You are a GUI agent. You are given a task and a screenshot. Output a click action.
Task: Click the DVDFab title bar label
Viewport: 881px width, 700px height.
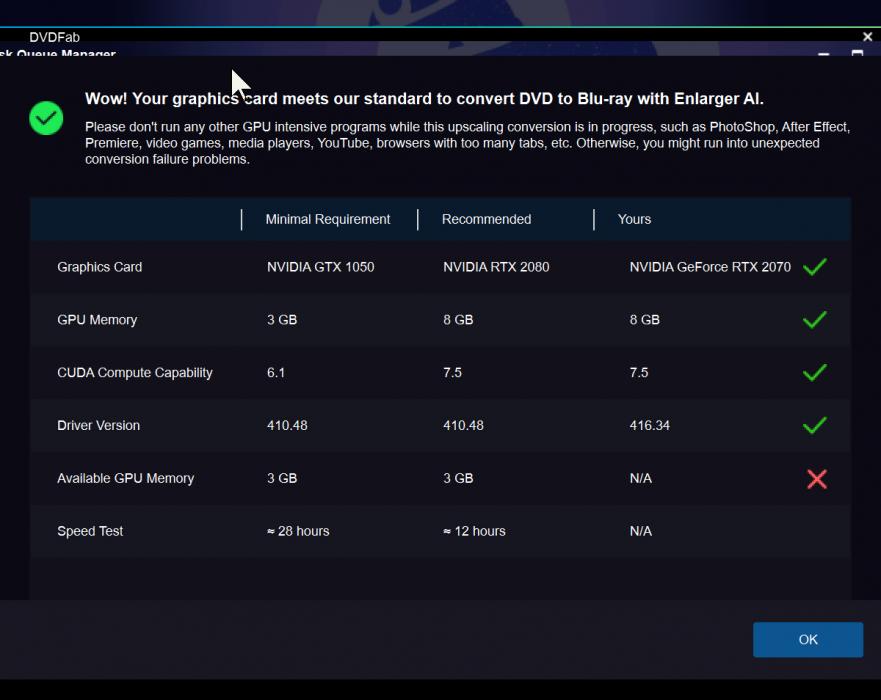click(x=54, y=37)
